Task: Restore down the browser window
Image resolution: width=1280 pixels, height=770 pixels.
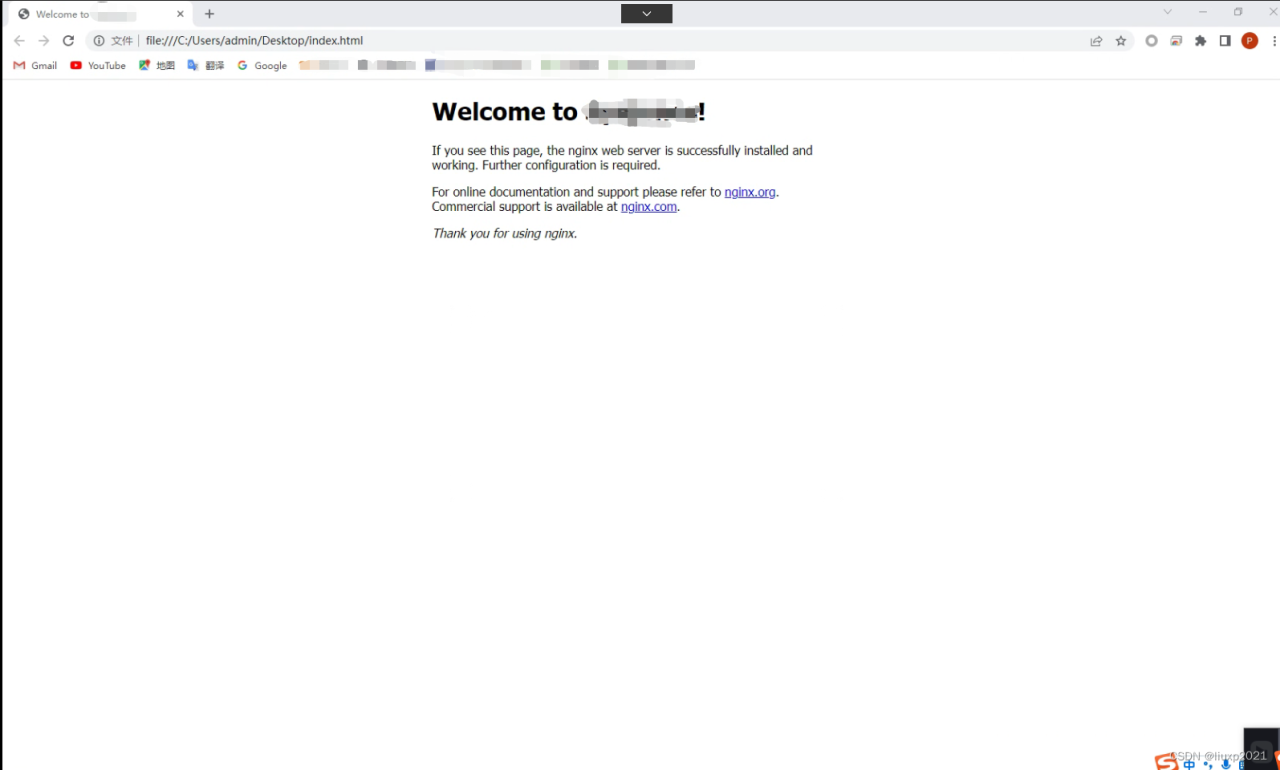Action: pos(1238,12)
